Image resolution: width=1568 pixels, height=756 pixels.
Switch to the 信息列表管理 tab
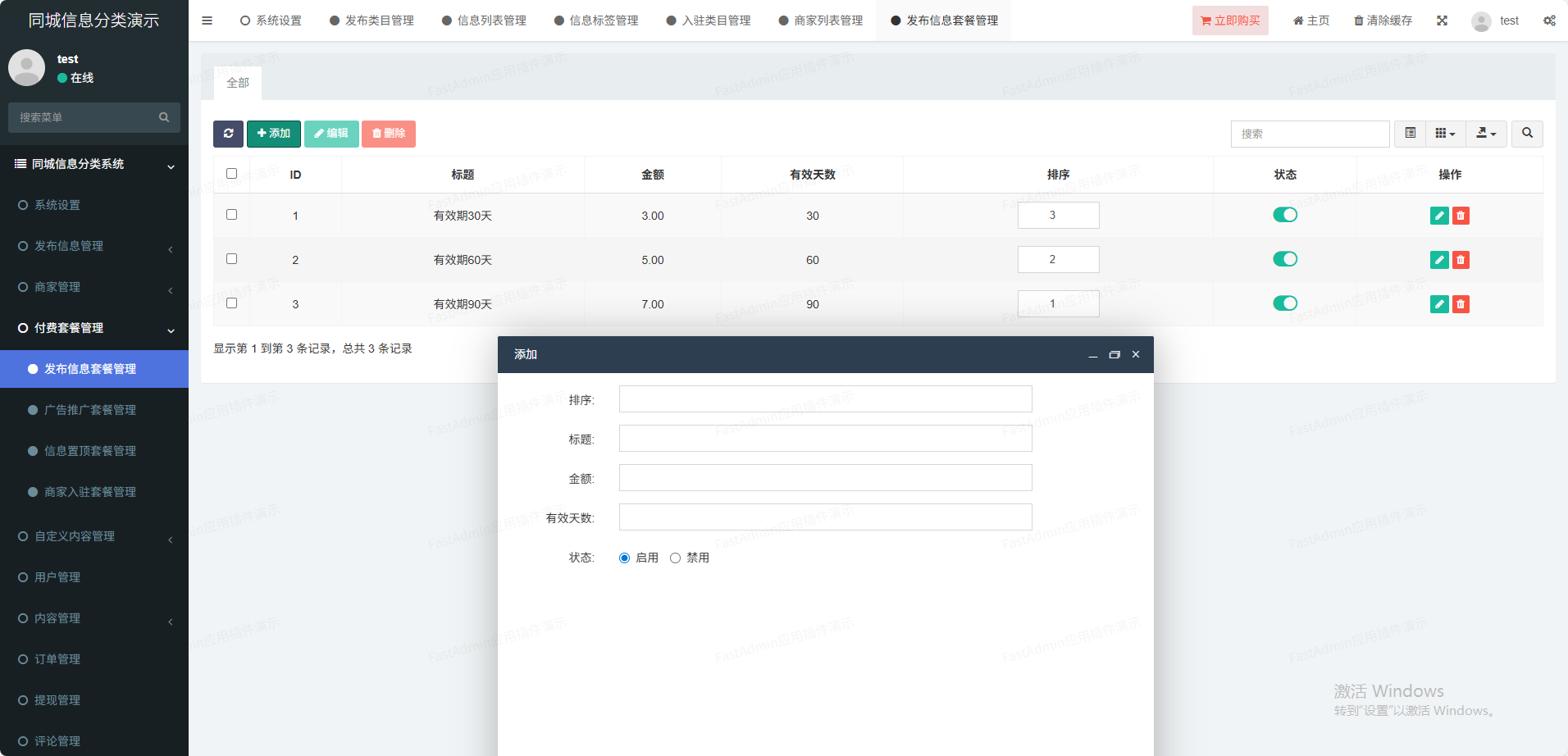[x=484, y=20]
